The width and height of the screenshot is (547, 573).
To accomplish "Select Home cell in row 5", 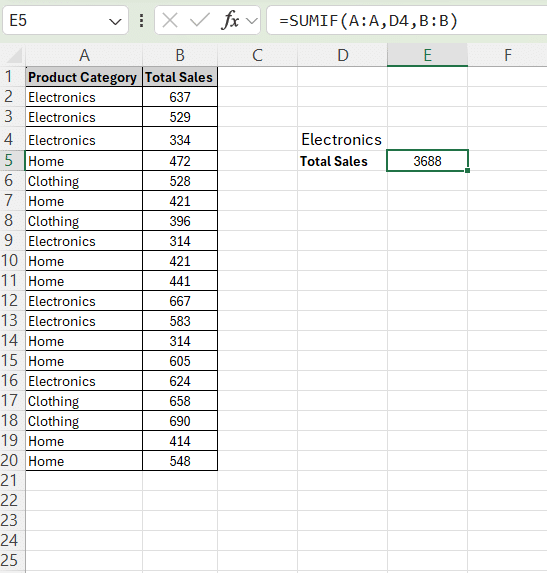I will pyautogui.click(x=84, y=161).
